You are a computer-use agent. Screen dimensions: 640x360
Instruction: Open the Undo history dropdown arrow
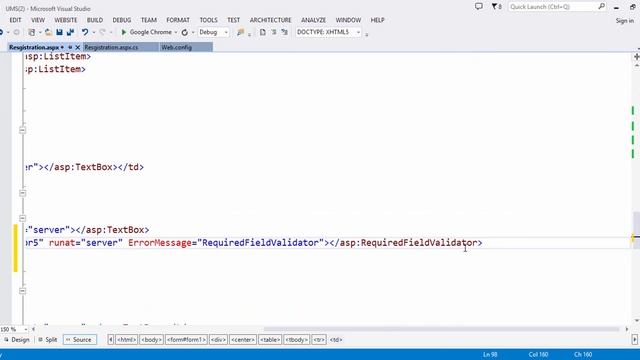93,32
